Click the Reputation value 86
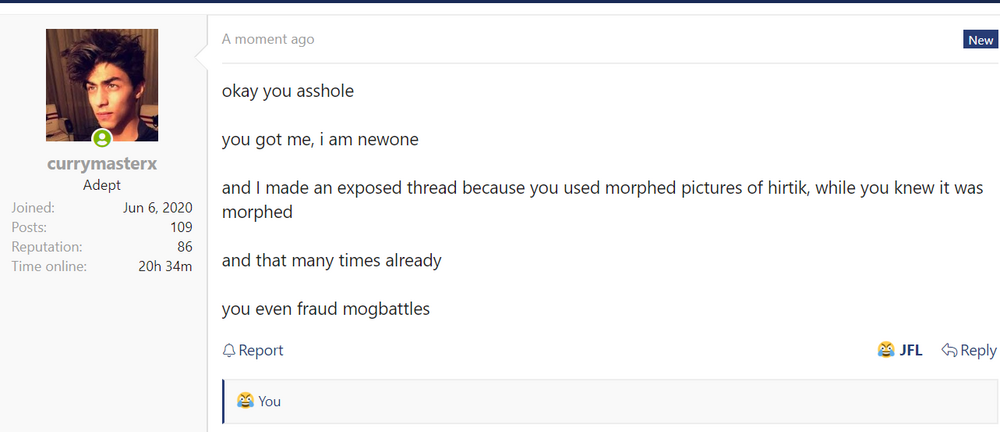This screenshot has height=432, width=1000. [183, 246]
